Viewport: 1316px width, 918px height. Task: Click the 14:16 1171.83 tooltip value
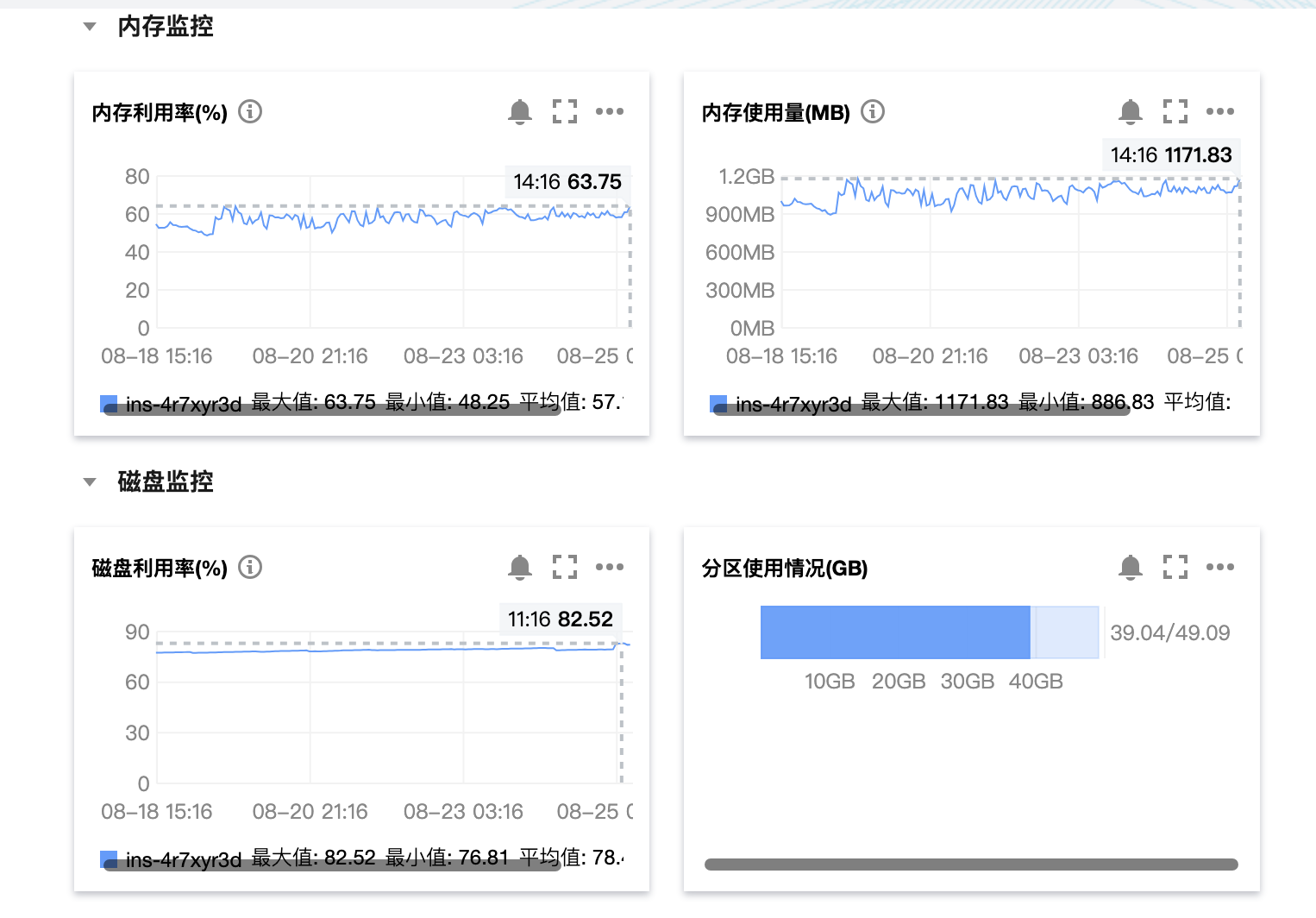coord(1171,155)
